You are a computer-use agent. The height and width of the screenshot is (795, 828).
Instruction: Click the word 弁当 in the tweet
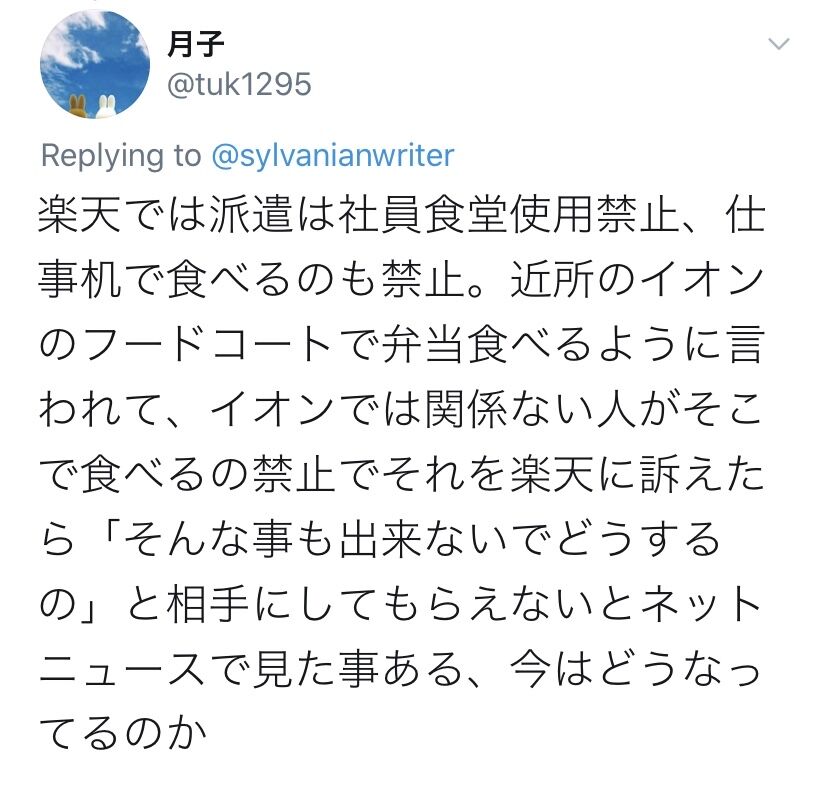tap(424, 344)
